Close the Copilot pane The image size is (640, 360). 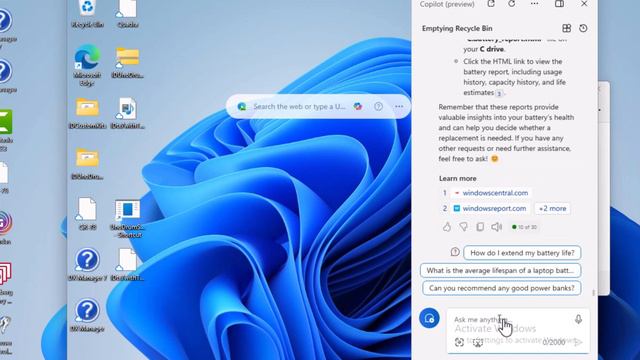(x=584, y=4)
